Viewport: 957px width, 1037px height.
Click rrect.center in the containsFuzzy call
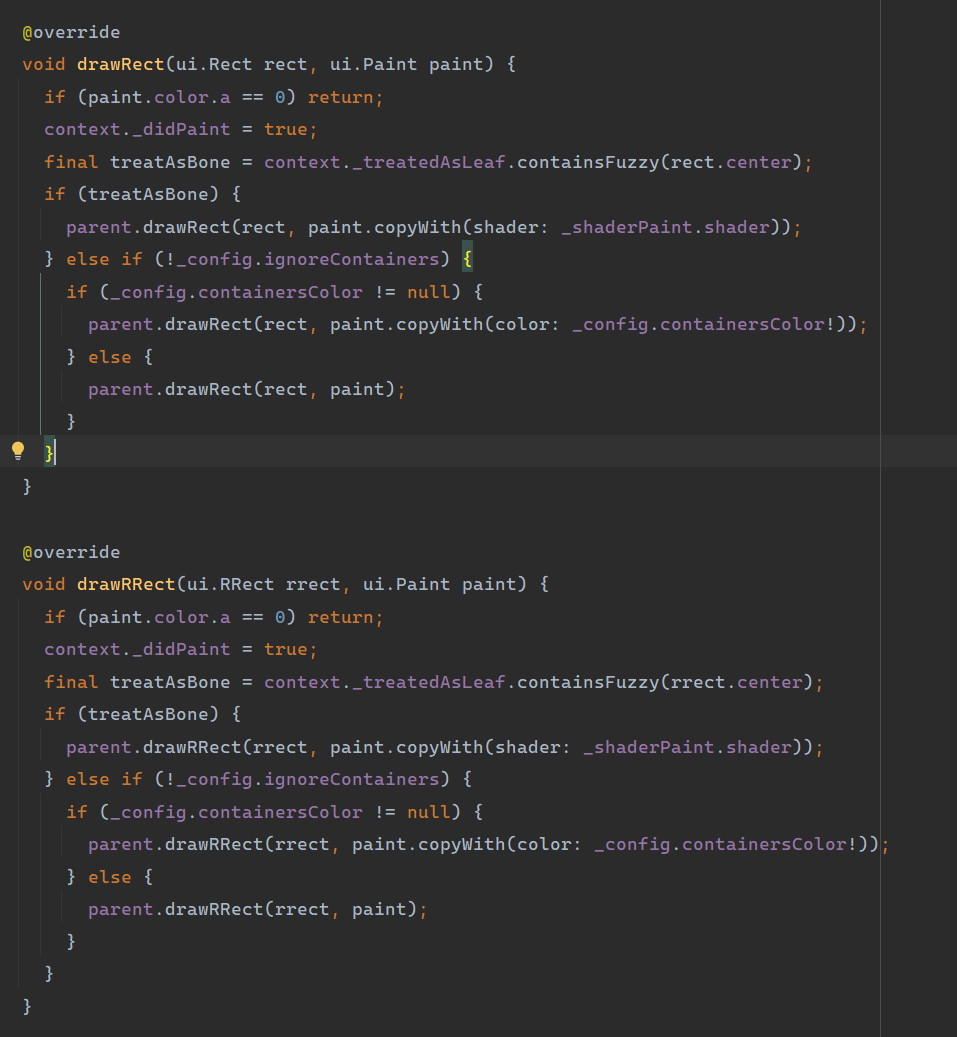(737, 682)
